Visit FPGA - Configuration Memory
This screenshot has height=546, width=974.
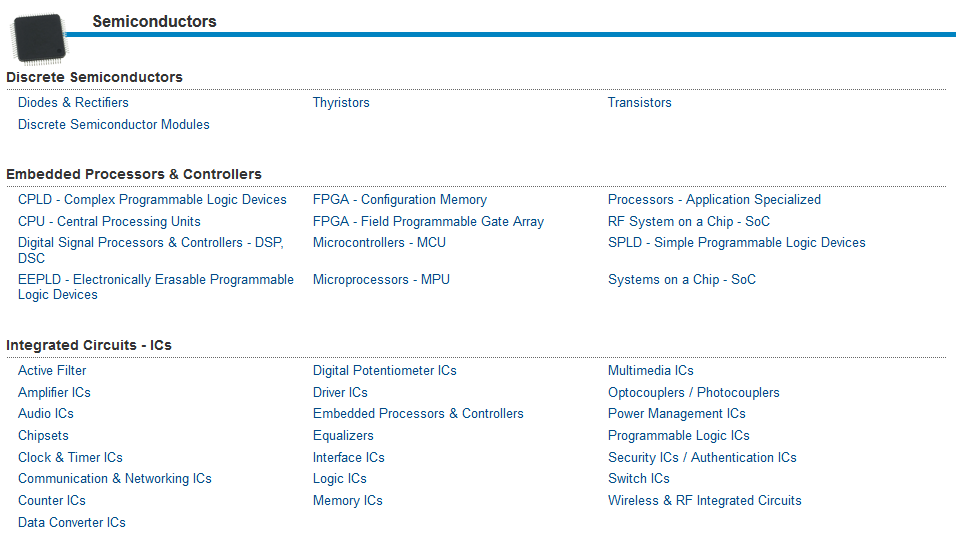pos(399,199)
